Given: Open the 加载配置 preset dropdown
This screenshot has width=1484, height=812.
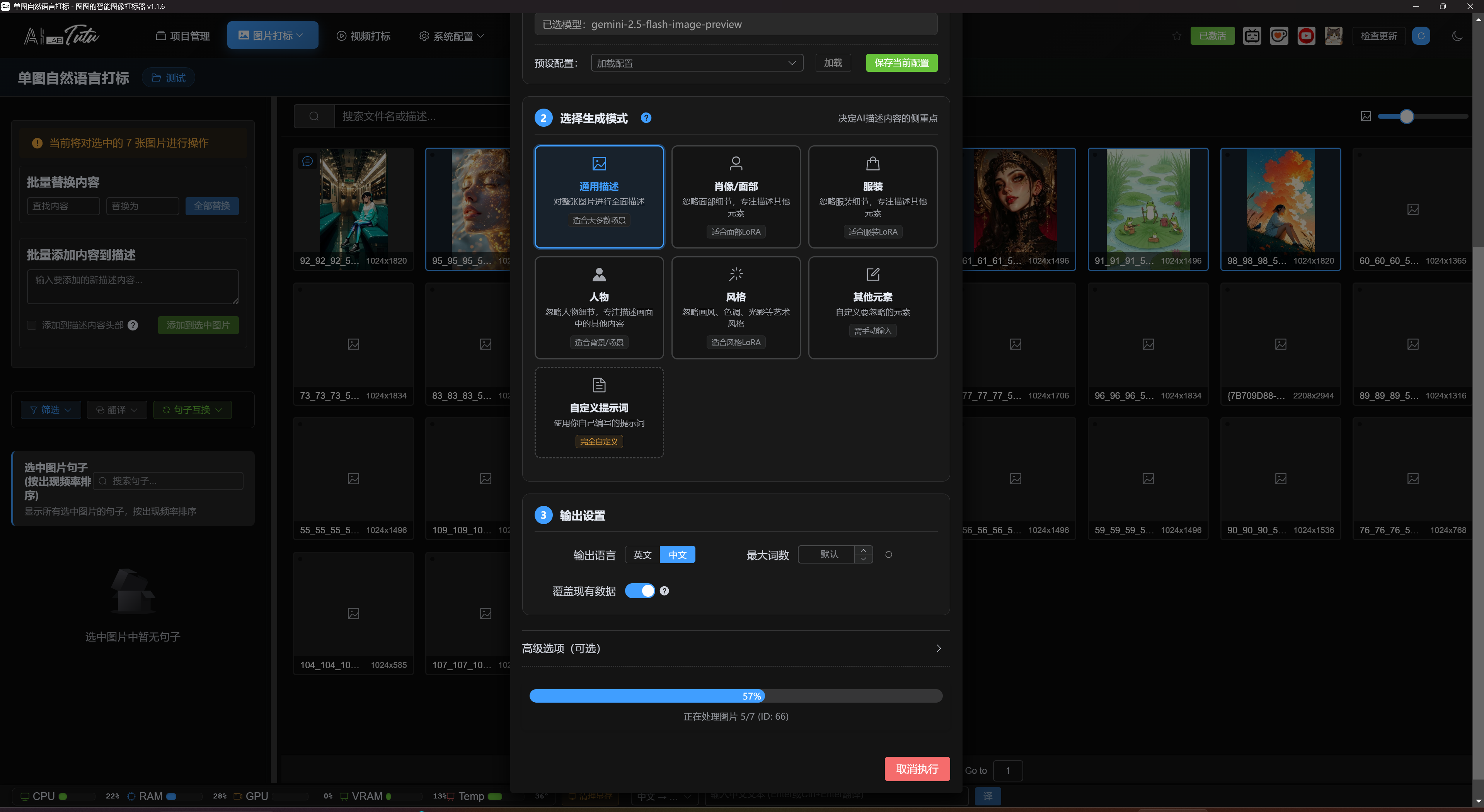Looking at the screenshot, I should [x=697, y=63].
